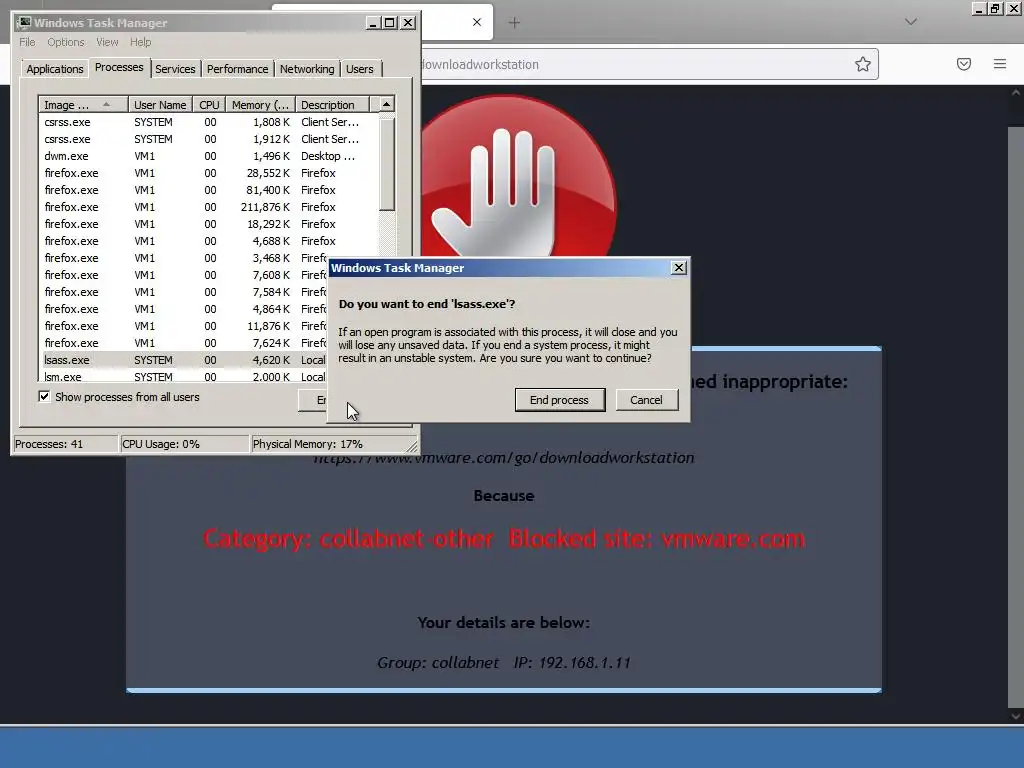Click the Blocked site: vmware.com text
This screenshot has width=1024, height=768.
tap(657, 539)
